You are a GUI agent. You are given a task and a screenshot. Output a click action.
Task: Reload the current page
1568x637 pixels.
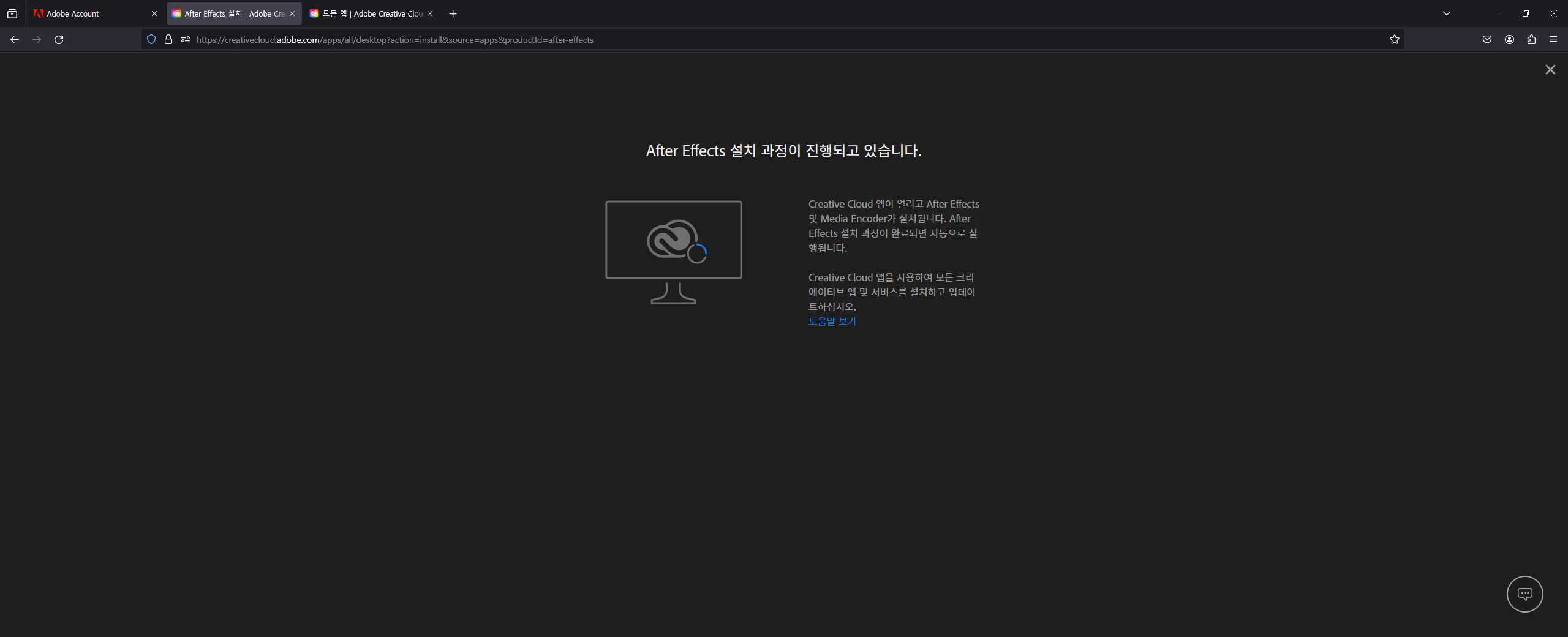click(59, 40)
